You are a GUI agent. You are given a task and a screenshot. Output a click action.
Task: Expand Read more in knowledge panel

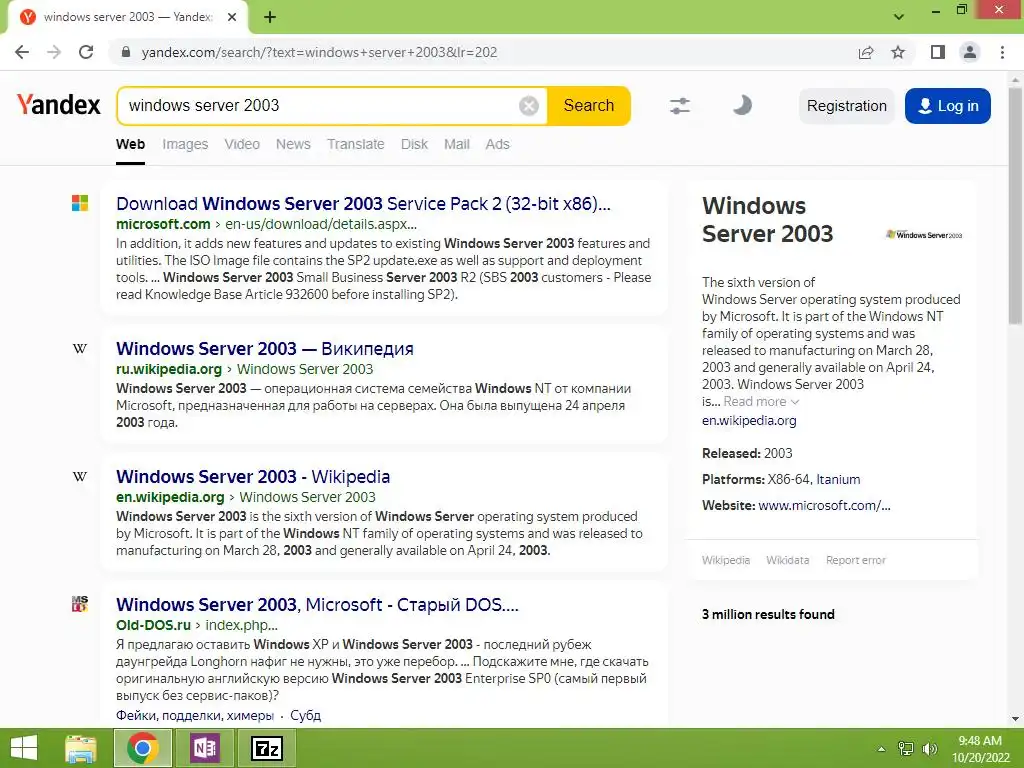pos(761,402)
